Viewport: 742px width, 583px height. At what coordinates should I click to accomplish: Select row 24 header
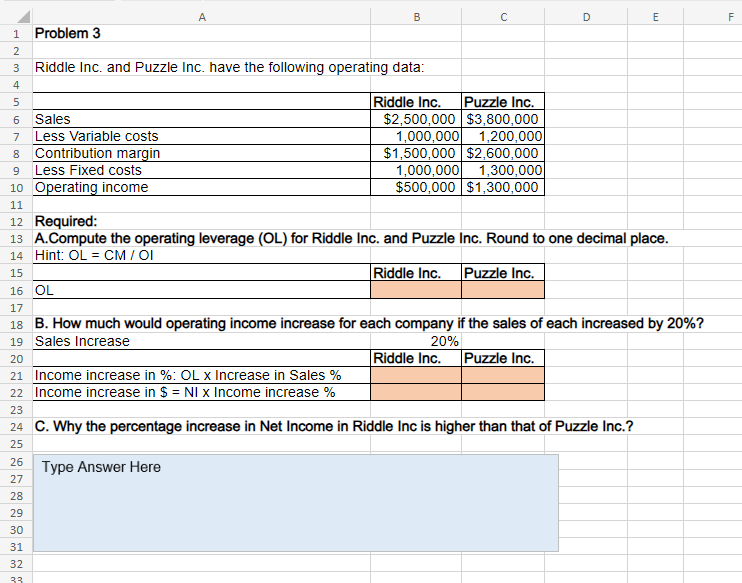coord(16,426)
